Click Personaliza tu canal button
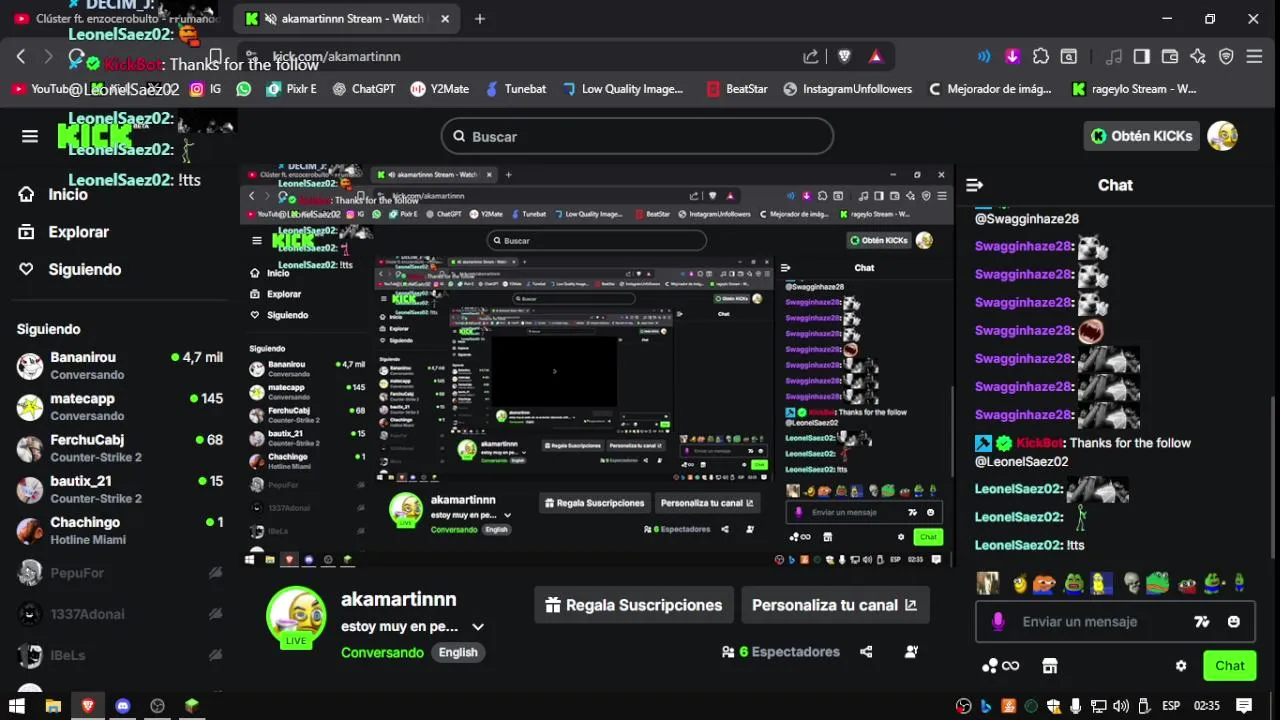1280x720 pixels. pyautogui.click(x=834, y=605)
